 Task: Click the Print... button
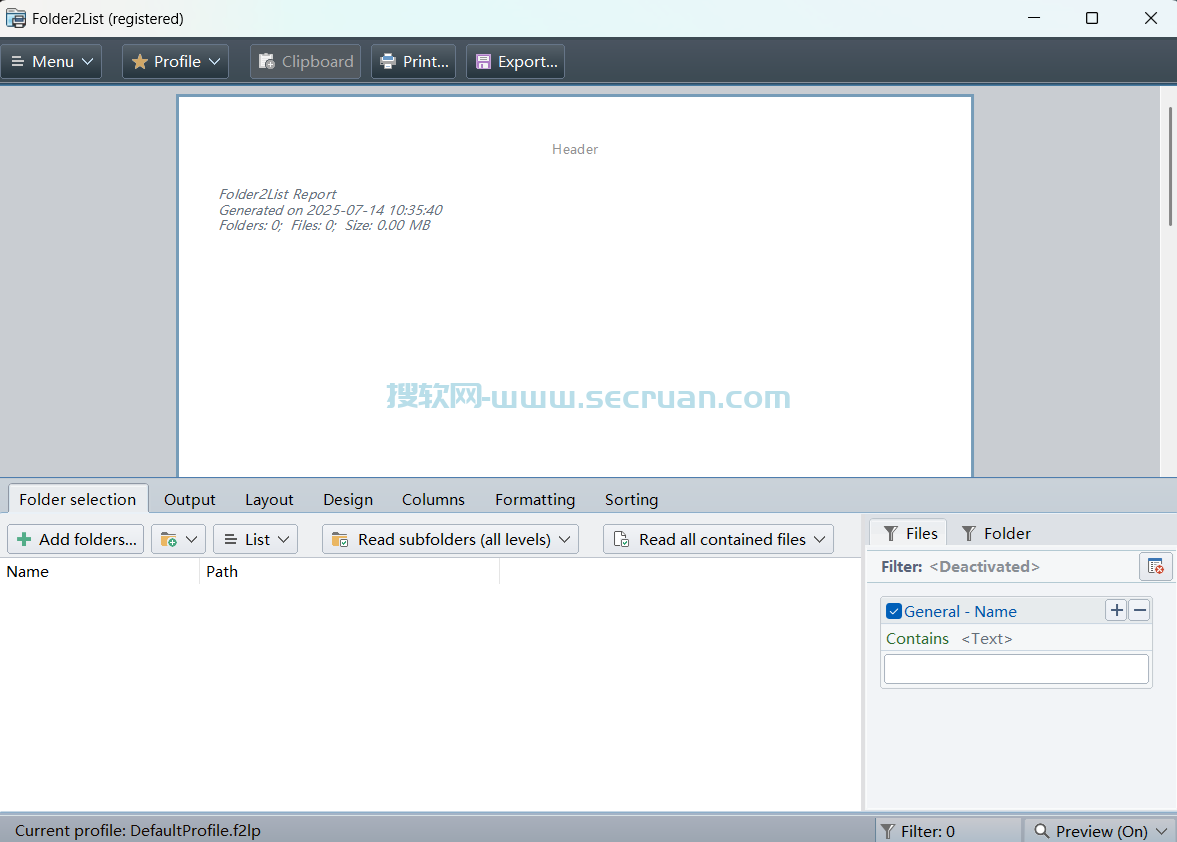[x=414, y=62]
